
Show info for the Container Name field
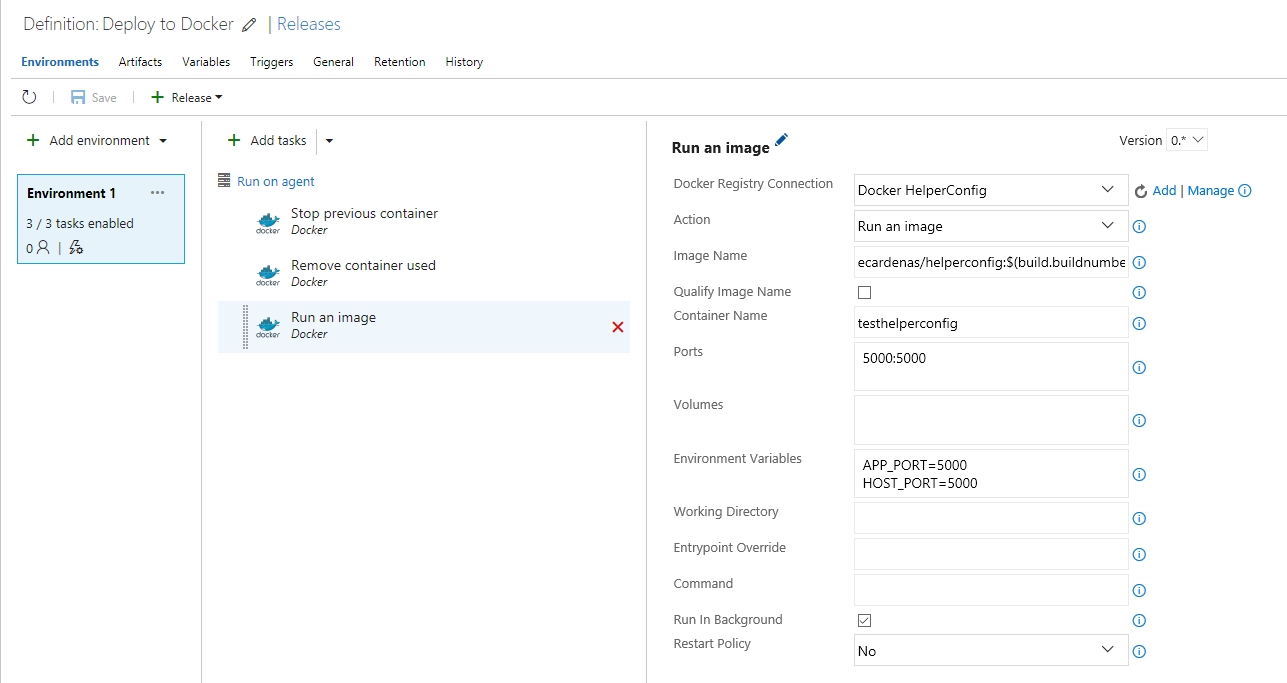point(1139,324)
